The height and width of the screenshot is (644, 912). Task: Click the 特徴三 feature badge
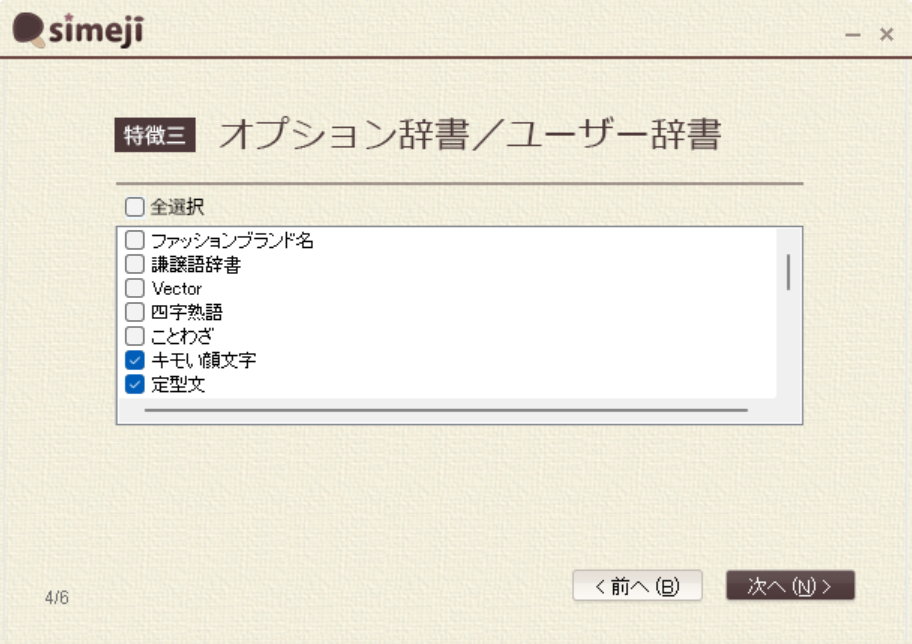pyautogui.click(x=155, y=135)
